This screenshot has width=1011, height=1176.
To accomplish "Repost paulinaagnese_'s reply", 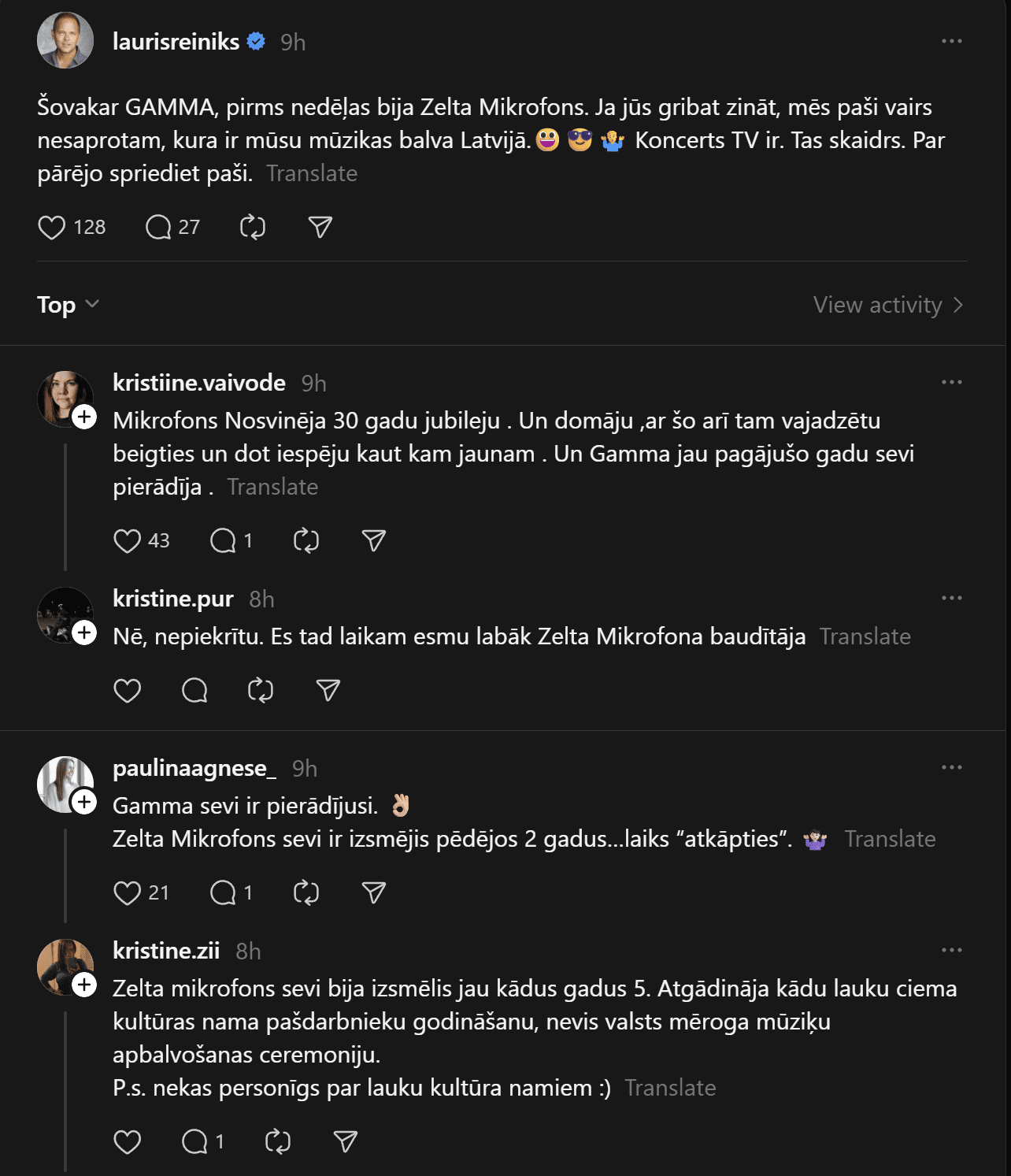I will 306,893.
